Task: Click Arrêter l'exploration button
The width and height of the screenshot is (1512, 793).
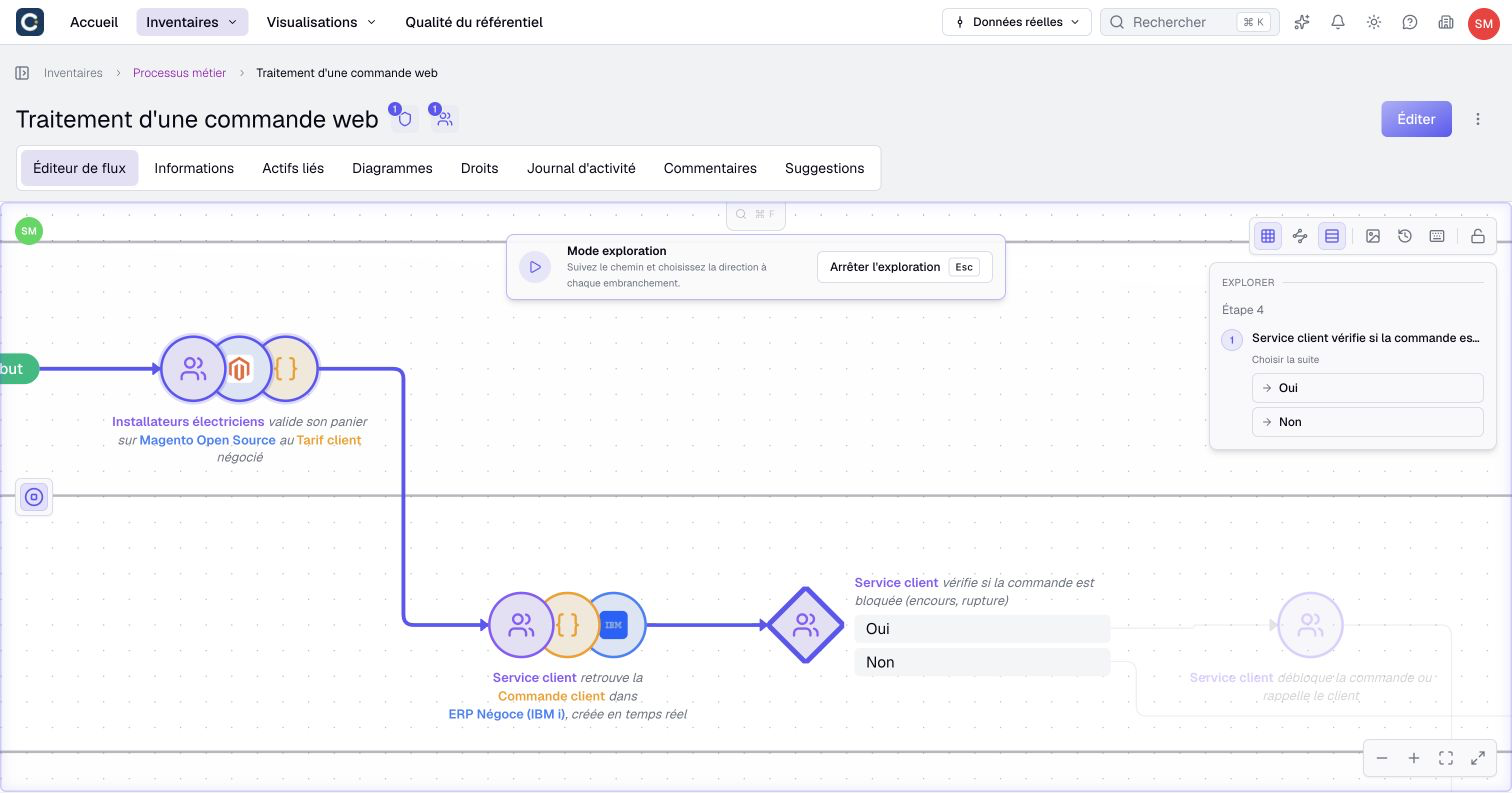Action: point(905,267)
